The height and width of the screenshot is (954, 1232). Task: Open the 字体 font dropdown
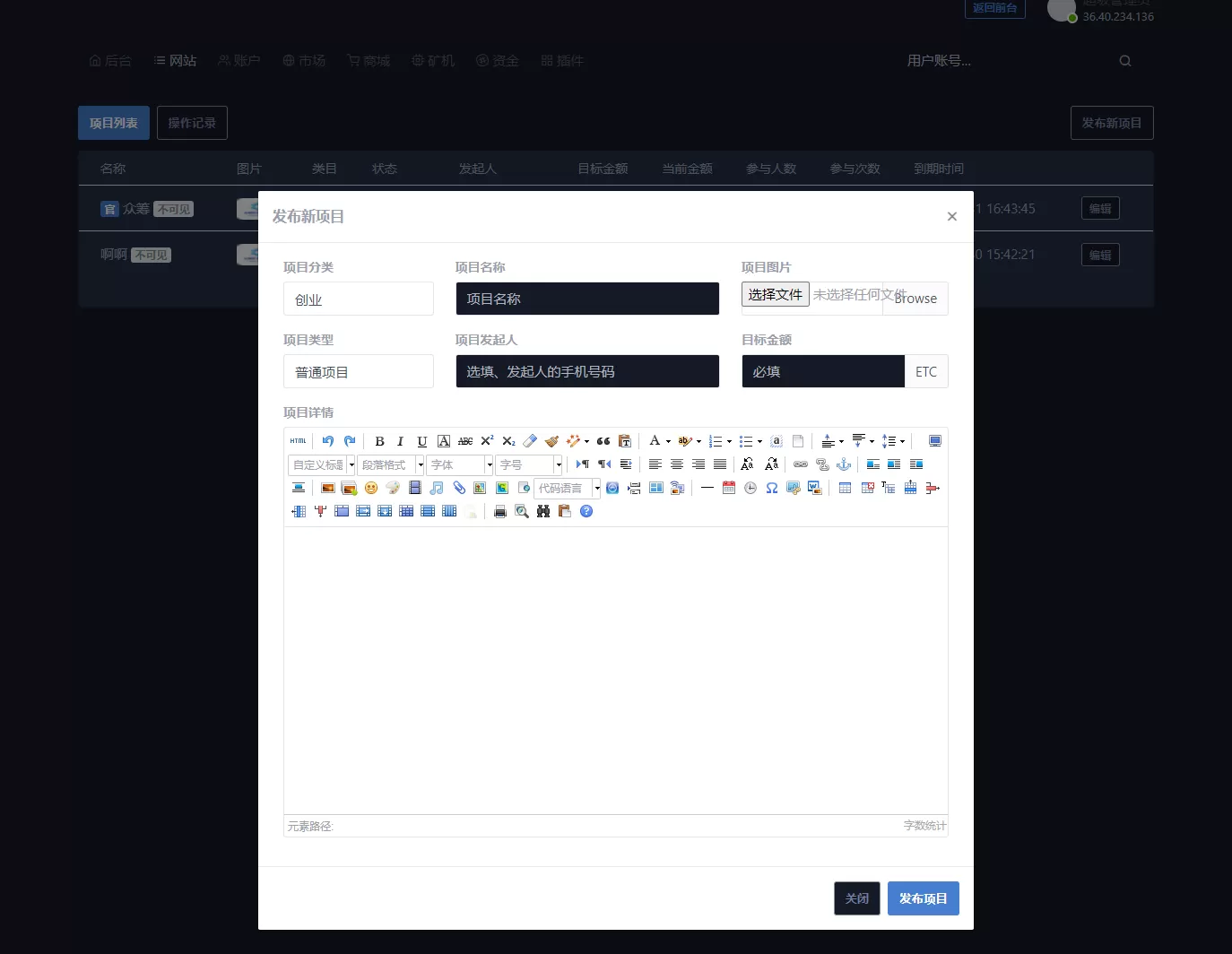pyautogui.click(x=457, y=464)
